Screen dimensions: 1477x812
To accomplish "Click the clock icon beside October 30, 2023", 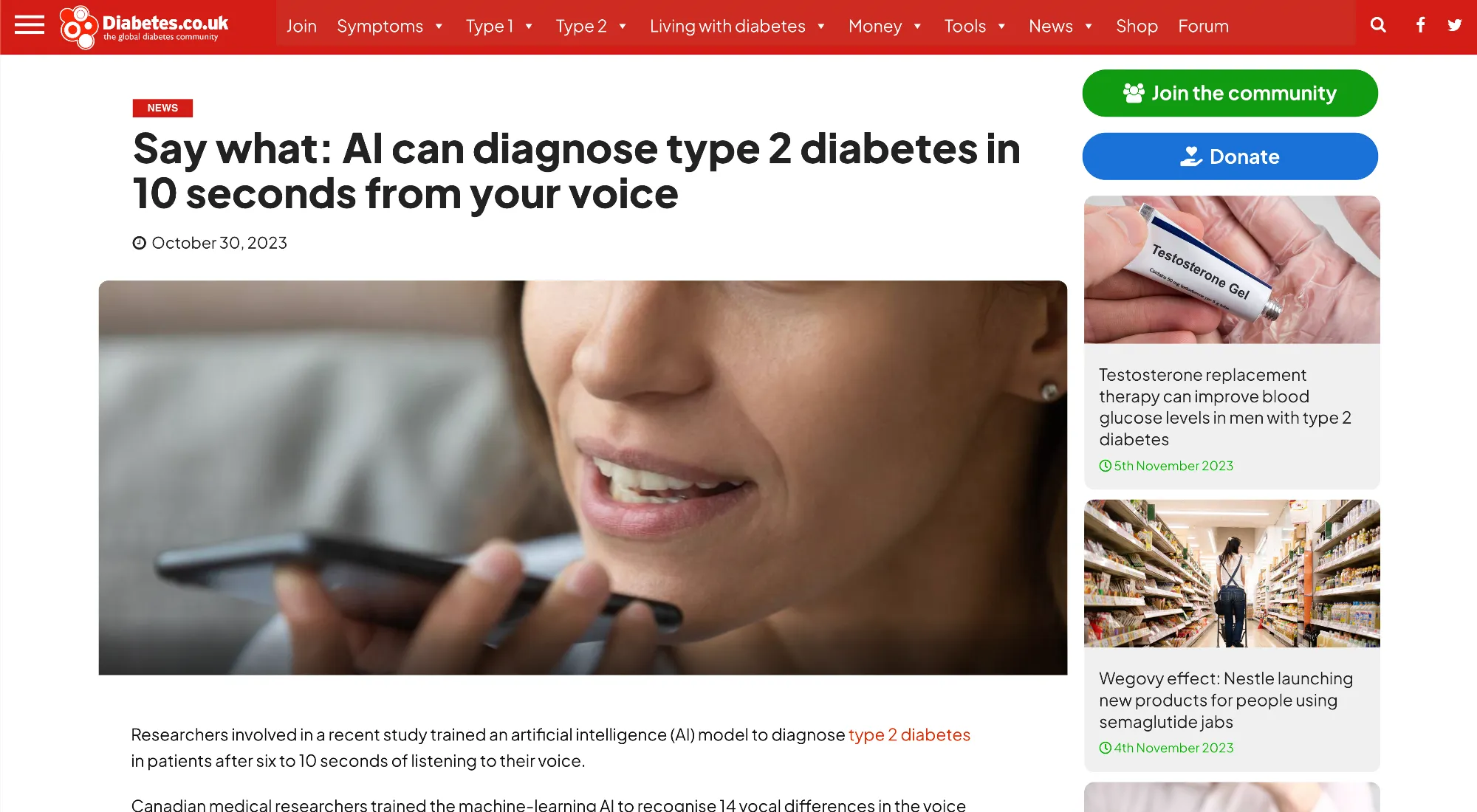I will (x=139, y=243).
